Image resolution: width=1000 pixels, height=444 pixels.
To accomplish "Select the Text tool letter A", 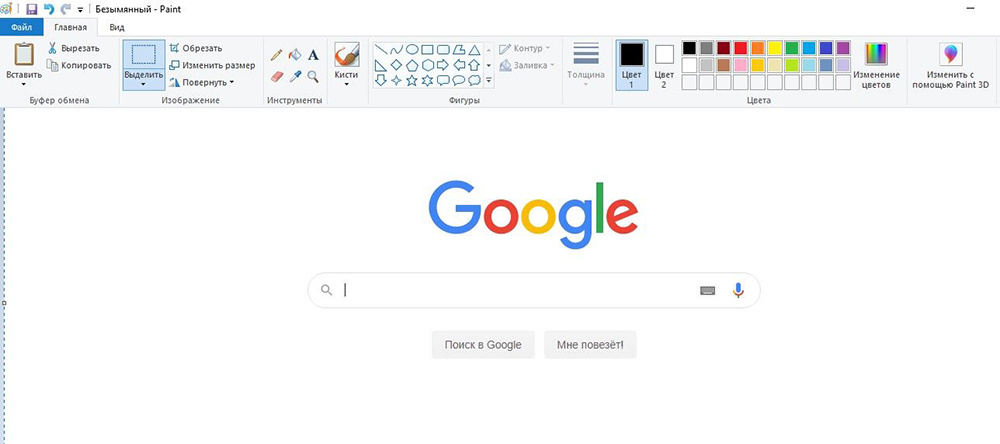I will [x=313, y=56].
